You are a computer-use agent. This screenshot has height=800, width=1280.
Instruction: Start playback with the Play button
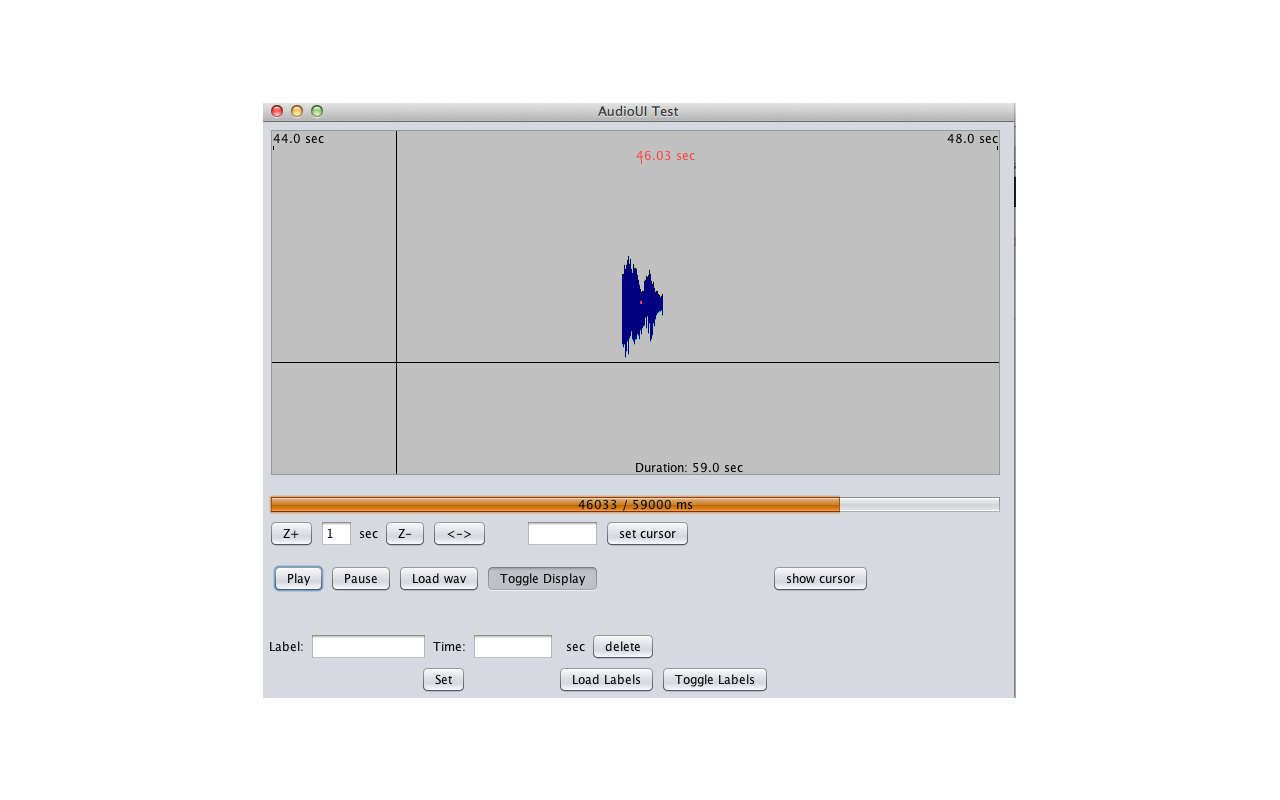pos(298,579)
